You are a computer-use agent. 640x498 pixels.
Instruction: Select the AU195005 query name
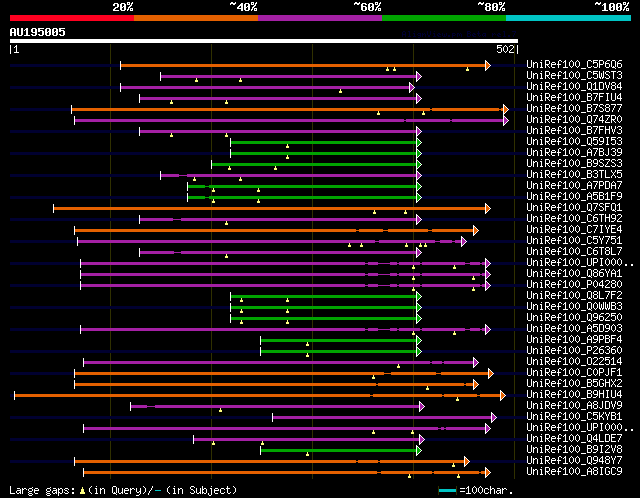pos(38,32)
